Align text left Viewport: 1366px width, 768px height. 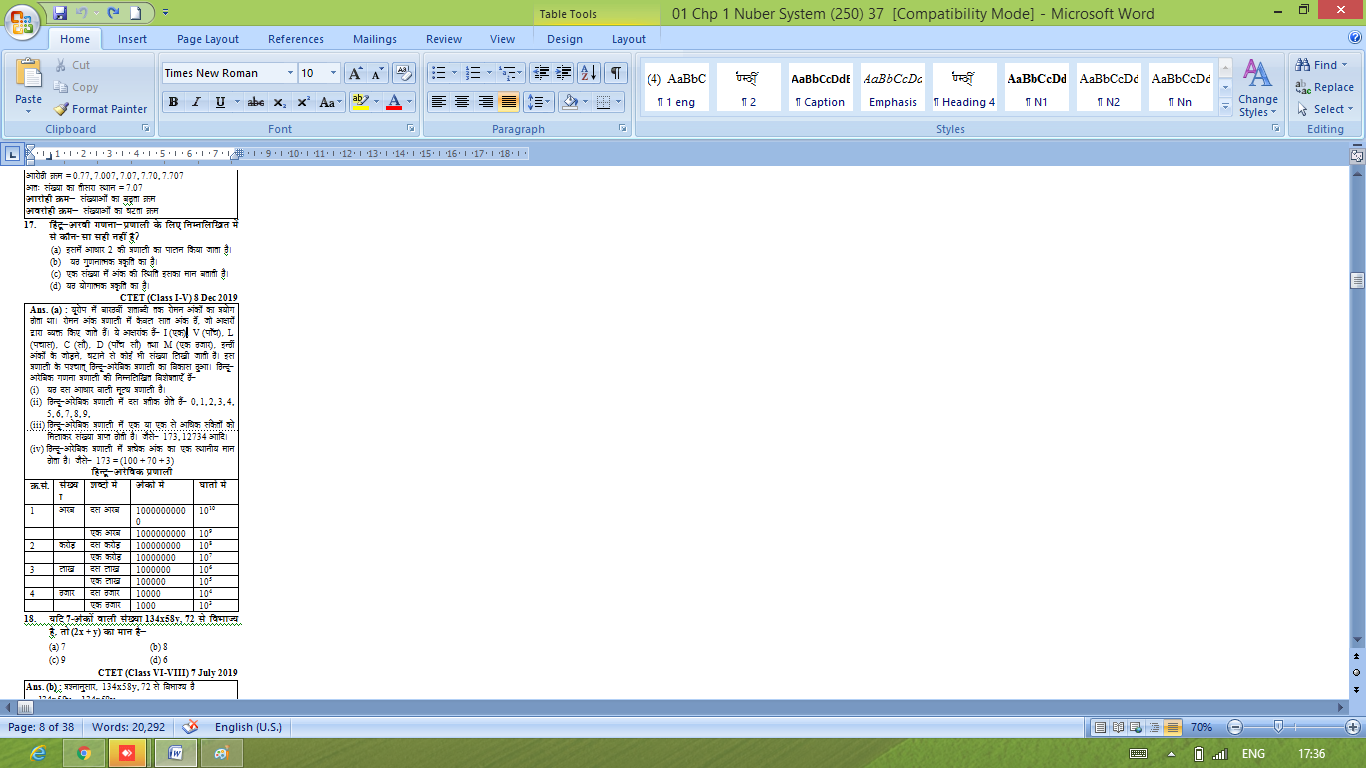point(438,102)
